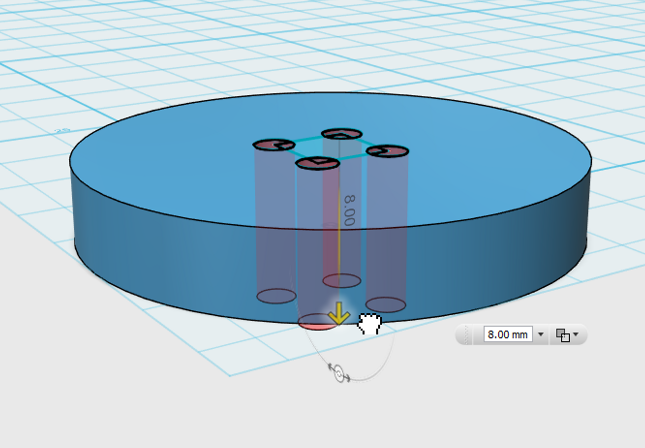Click the 8.00 dimension label on the model

(349, 210)
